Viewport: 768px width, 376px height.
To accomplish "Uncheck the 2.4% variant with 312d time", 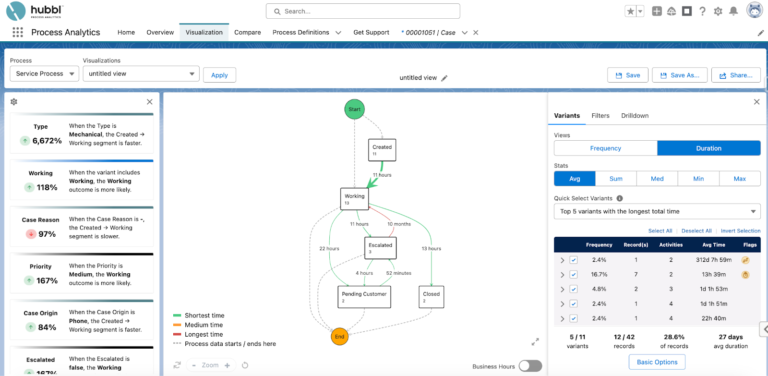I will [x=574, y=260].
